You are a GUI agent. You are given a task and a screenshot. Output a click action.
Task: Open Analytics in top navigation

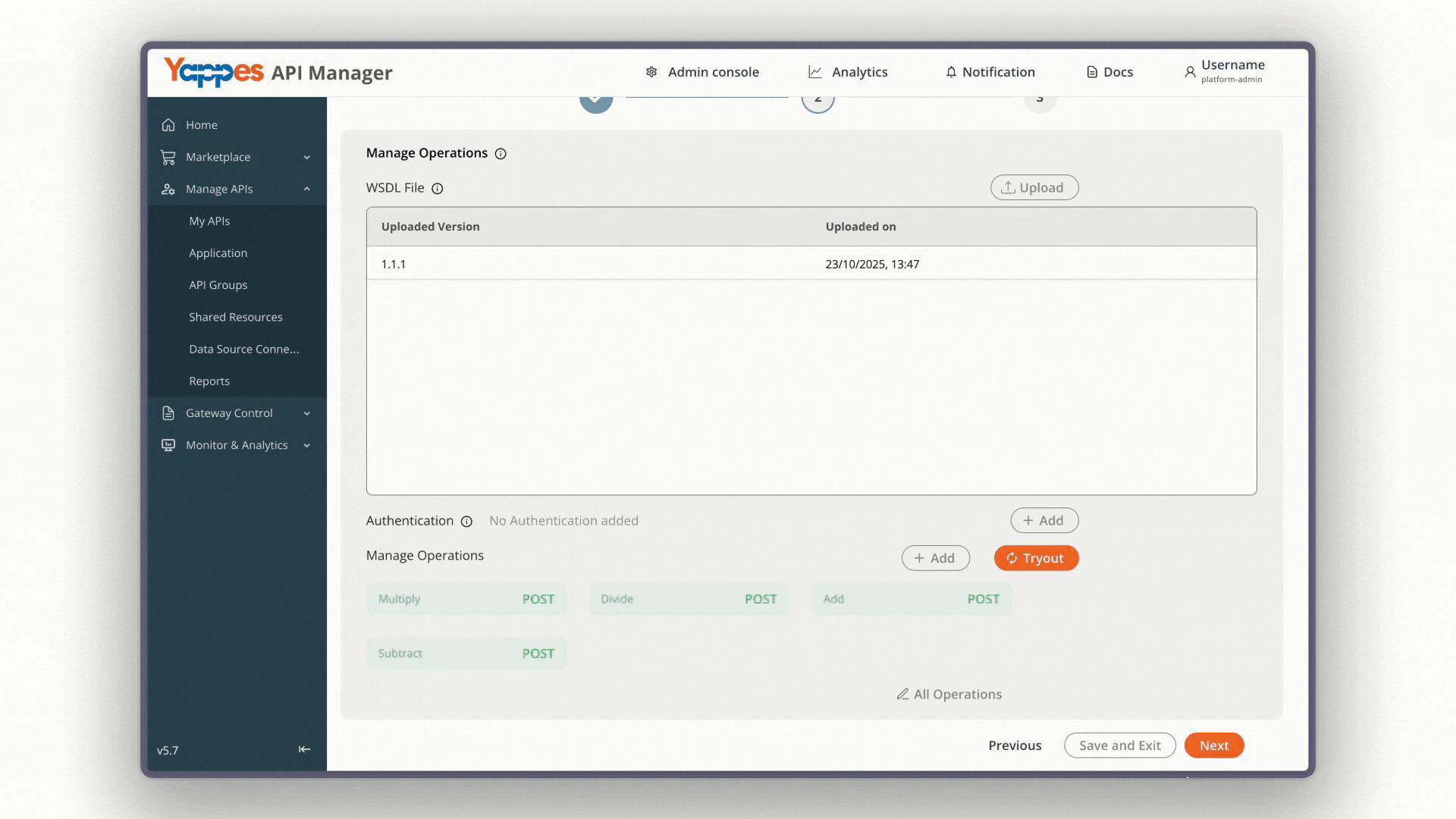[x=860, y=72]
